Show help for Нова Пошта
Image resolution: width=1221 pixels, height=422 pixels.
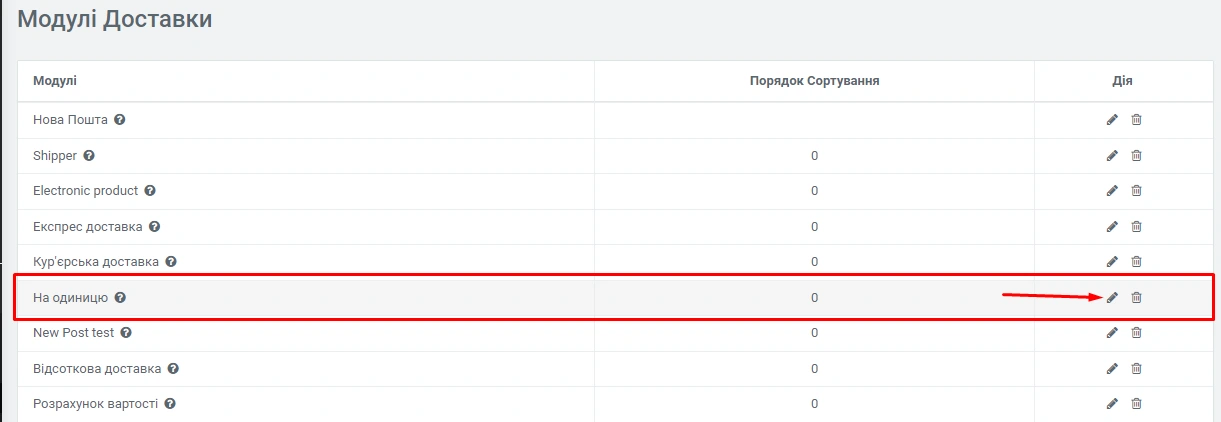120,120
